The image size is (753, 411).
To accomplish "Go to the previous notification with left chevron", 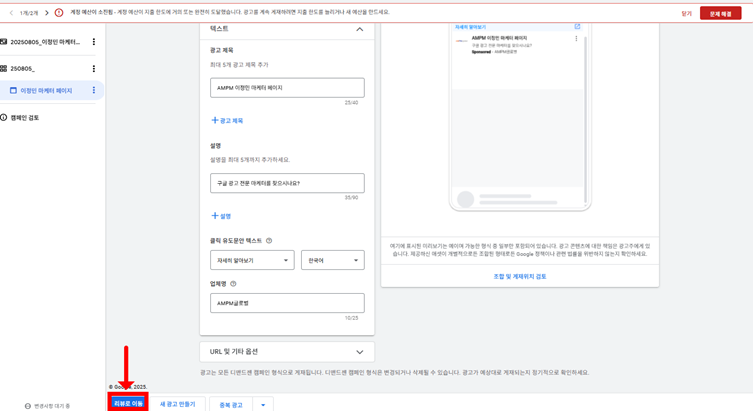I will click(11, 13).
